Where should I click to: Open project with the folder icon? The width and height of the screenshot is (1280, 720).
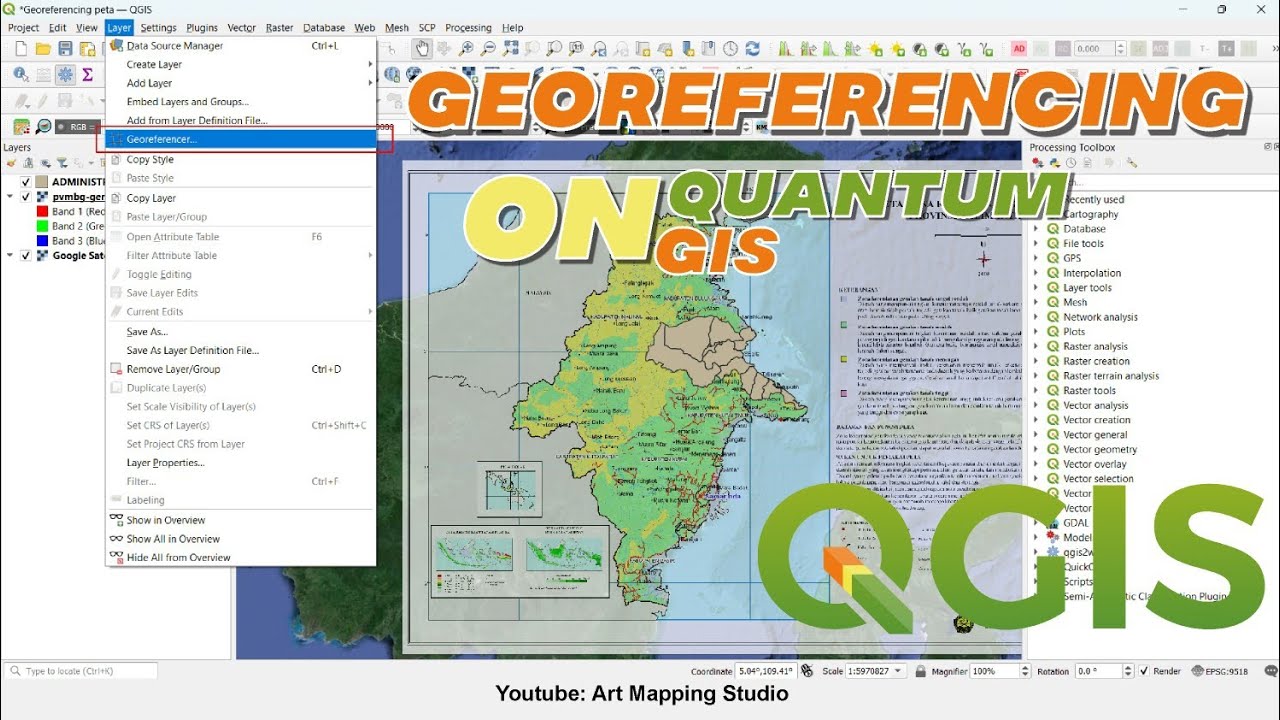pos(42,48)
